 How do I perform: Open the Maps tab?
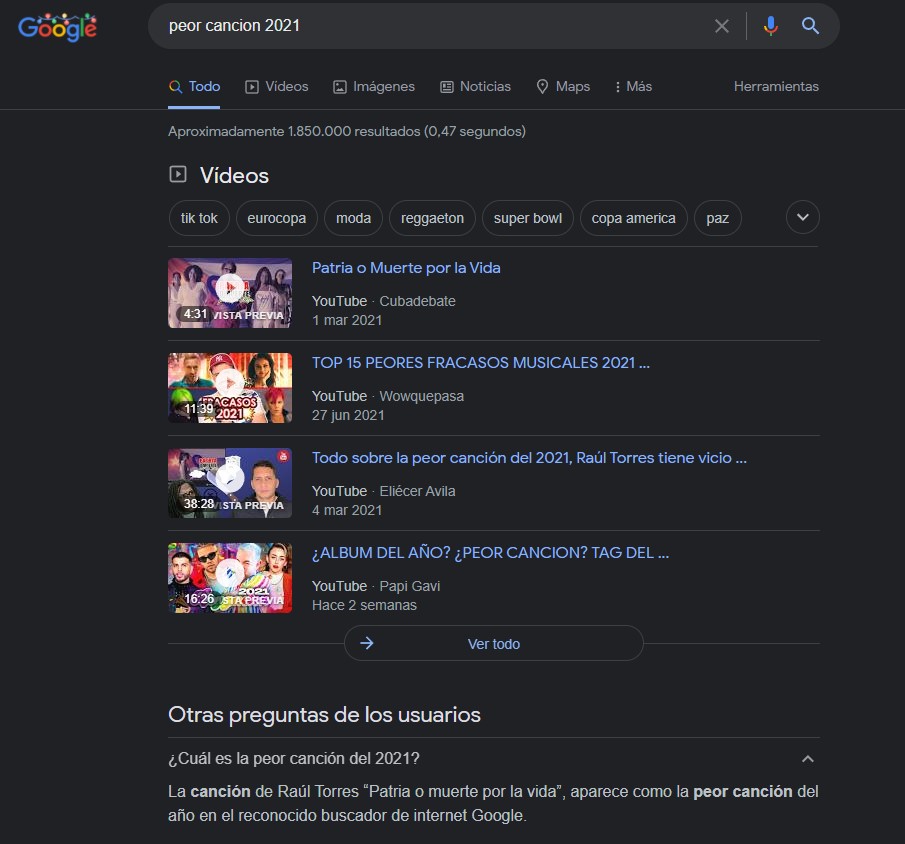(563, 87)
